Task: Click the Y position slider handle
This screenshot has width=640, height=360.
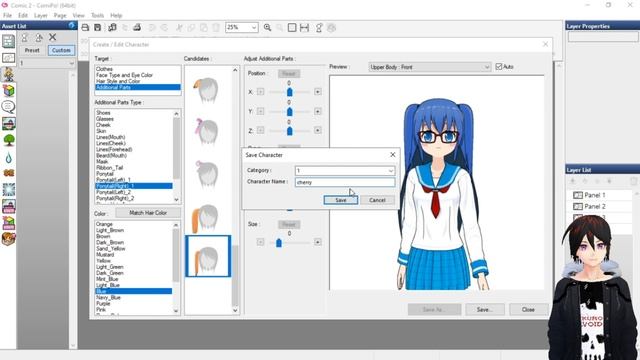Action: [289, 111]
